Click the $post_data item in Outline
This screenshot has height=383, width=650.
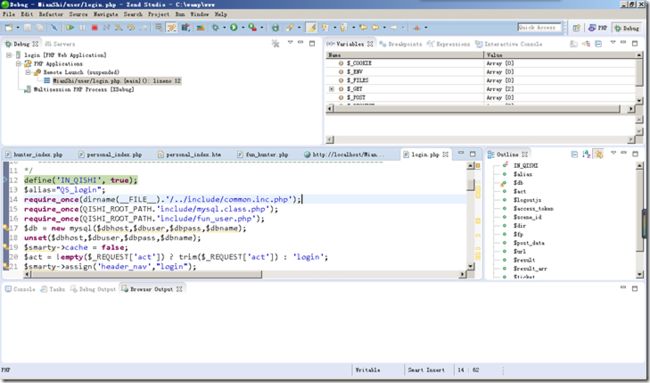(529, 243)
